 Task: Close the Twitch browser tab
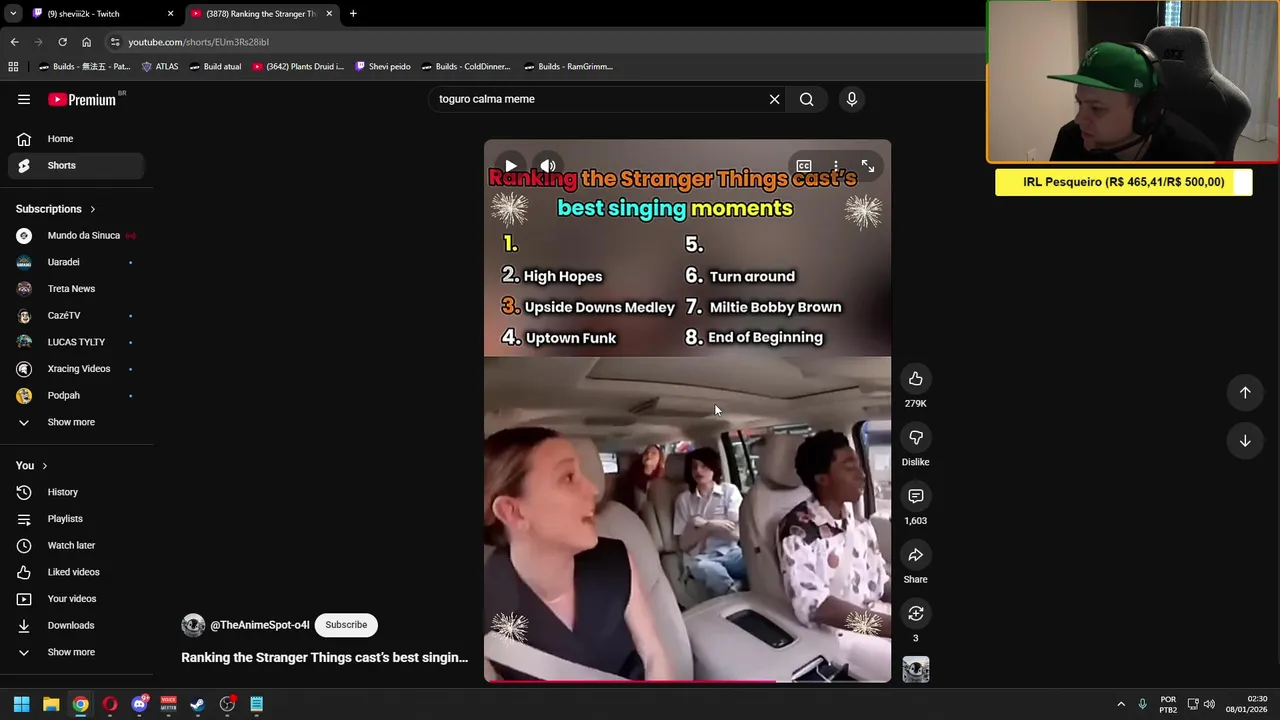coord(170,14)
